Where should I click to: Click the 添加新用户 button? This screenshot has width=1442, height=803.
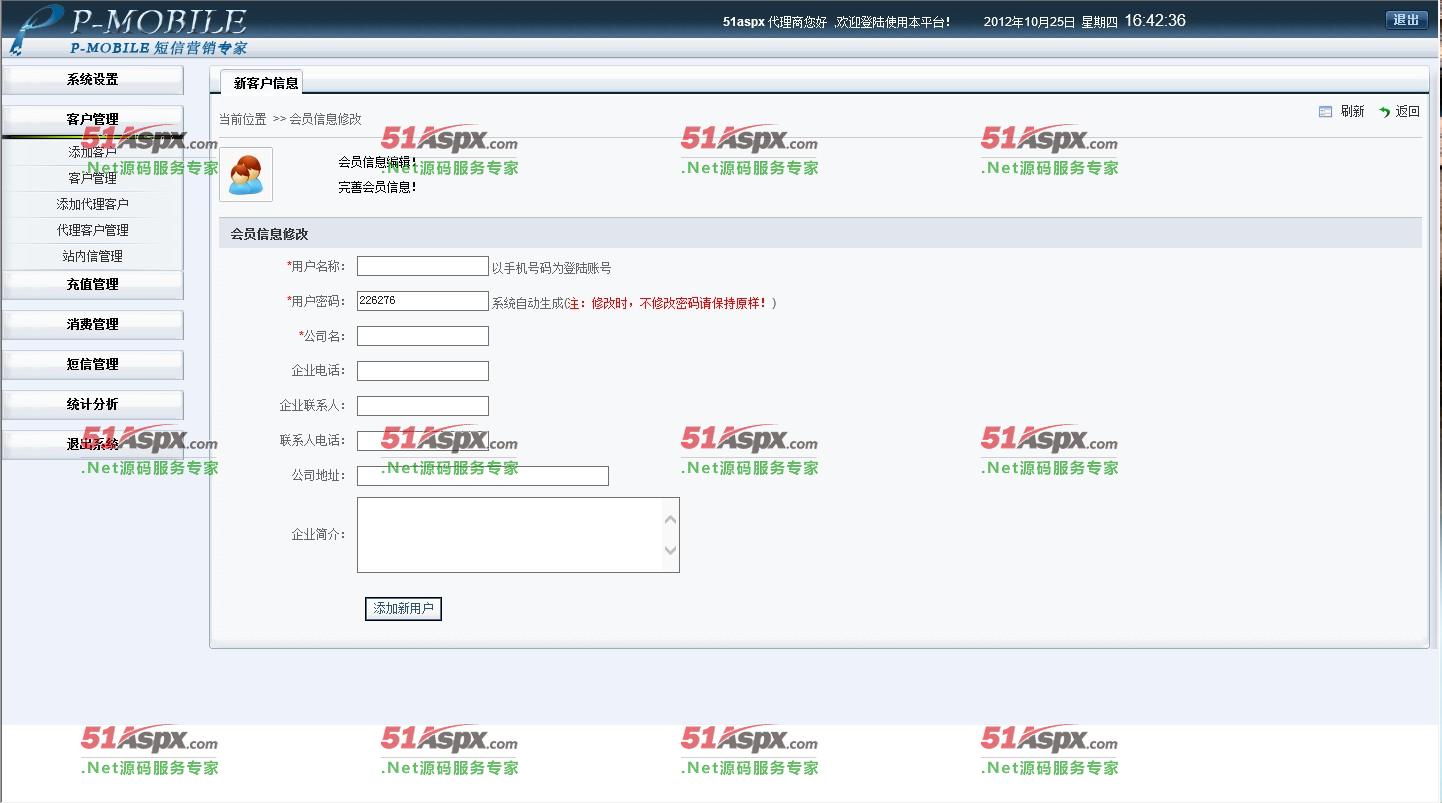403,608
